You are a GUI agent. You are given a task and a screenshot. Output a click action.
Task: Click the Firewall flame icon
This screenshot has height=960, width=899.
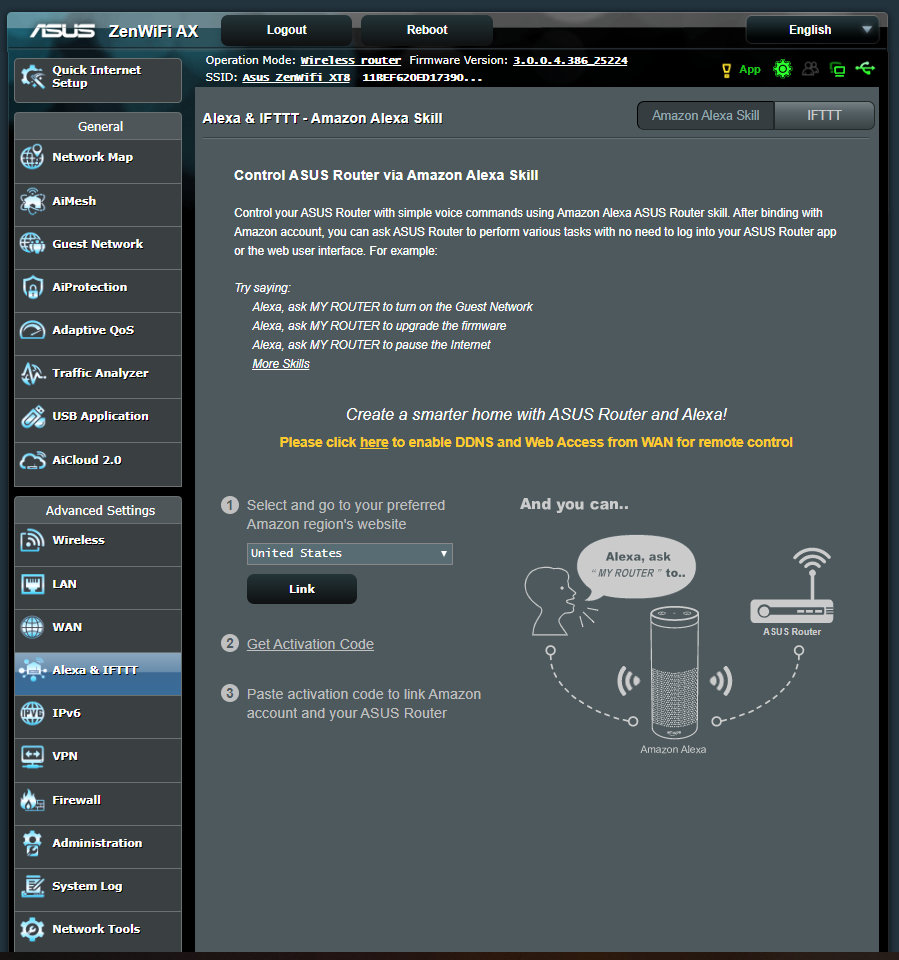pos(32,800)
